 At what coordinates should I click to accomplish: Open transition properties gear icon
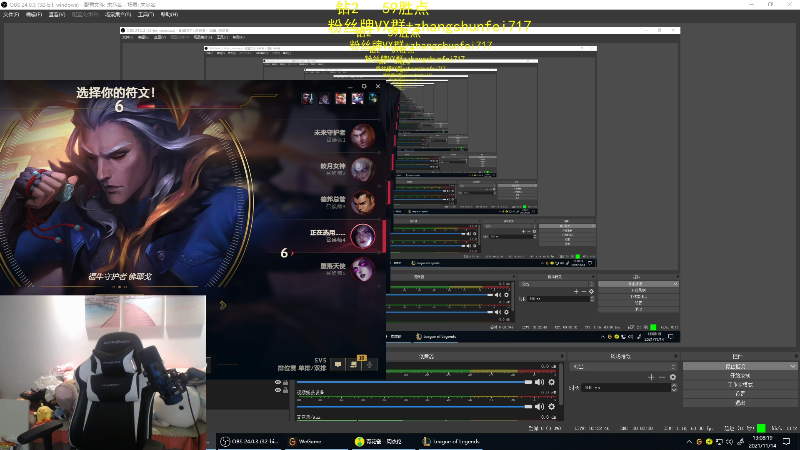(x=672, y=377)
